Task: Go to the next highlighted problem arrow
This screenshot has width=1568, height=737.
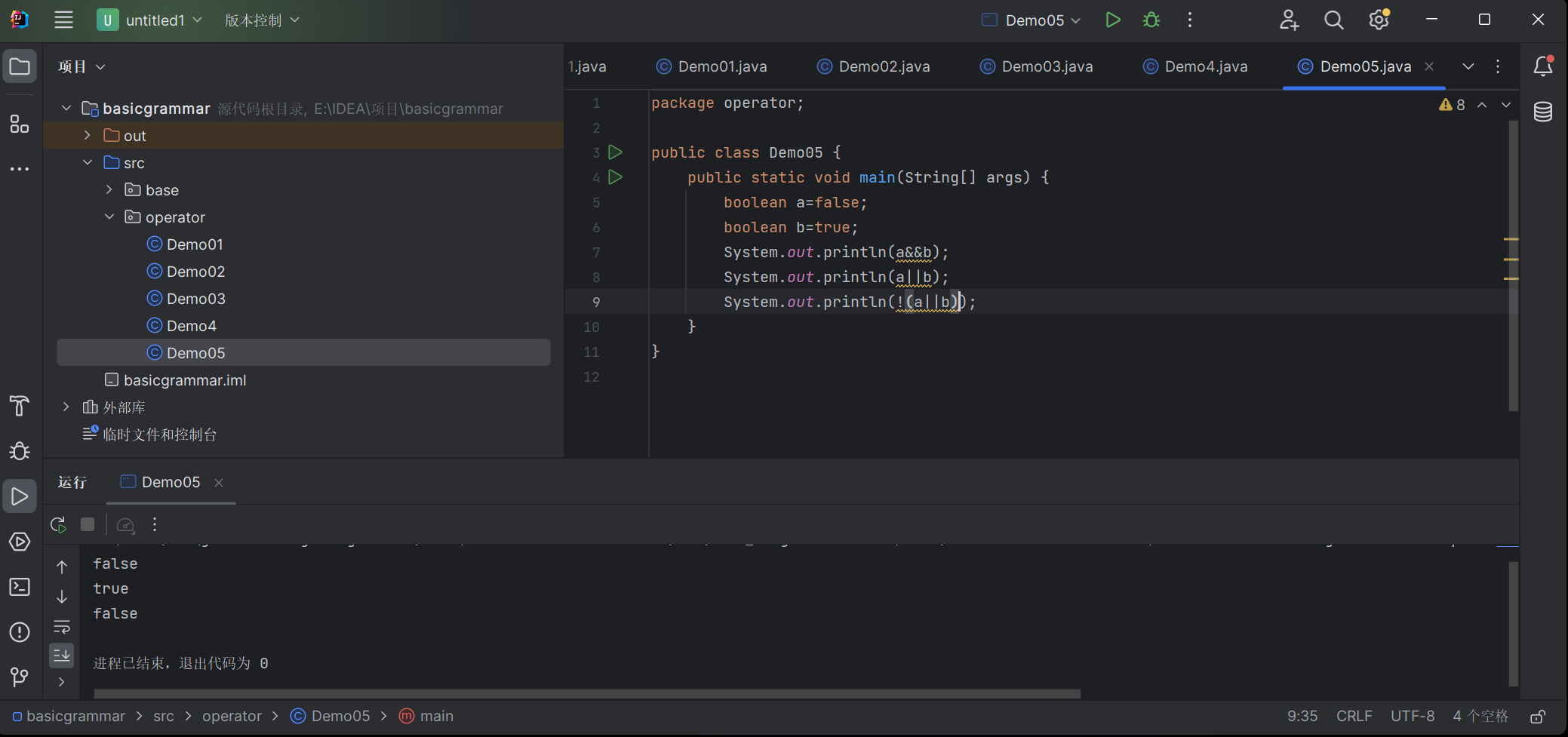Action: (x=1506, y=105)
